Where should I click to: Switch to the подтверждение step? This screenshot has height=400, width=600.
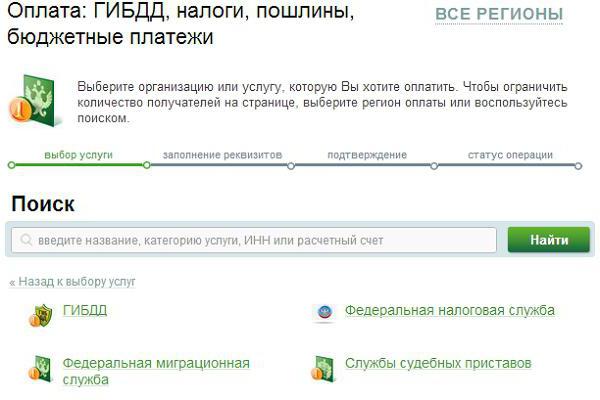[x=367, y=155]
